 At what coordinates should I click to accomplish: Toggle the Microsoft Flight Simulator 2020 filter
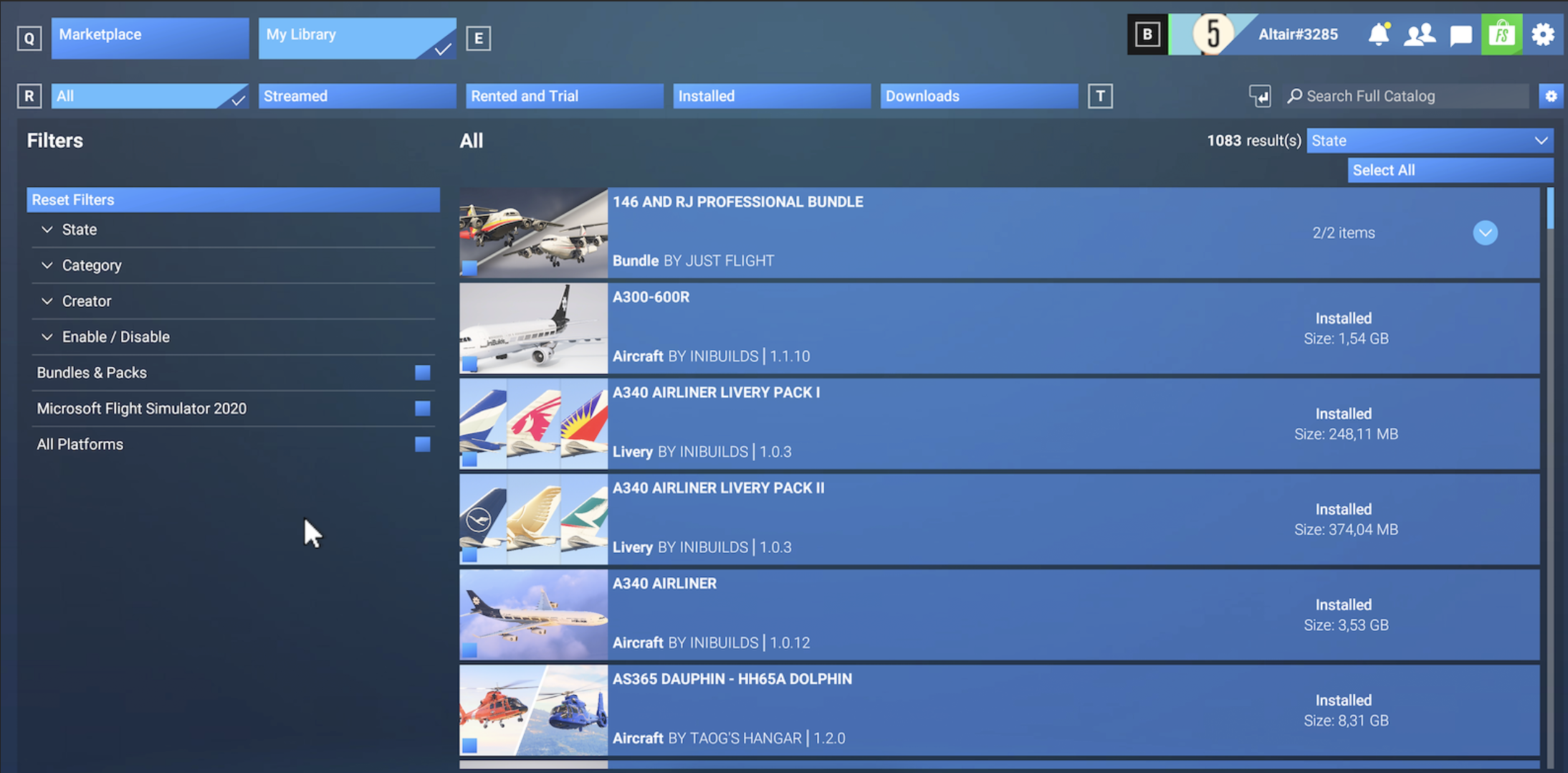423,409
